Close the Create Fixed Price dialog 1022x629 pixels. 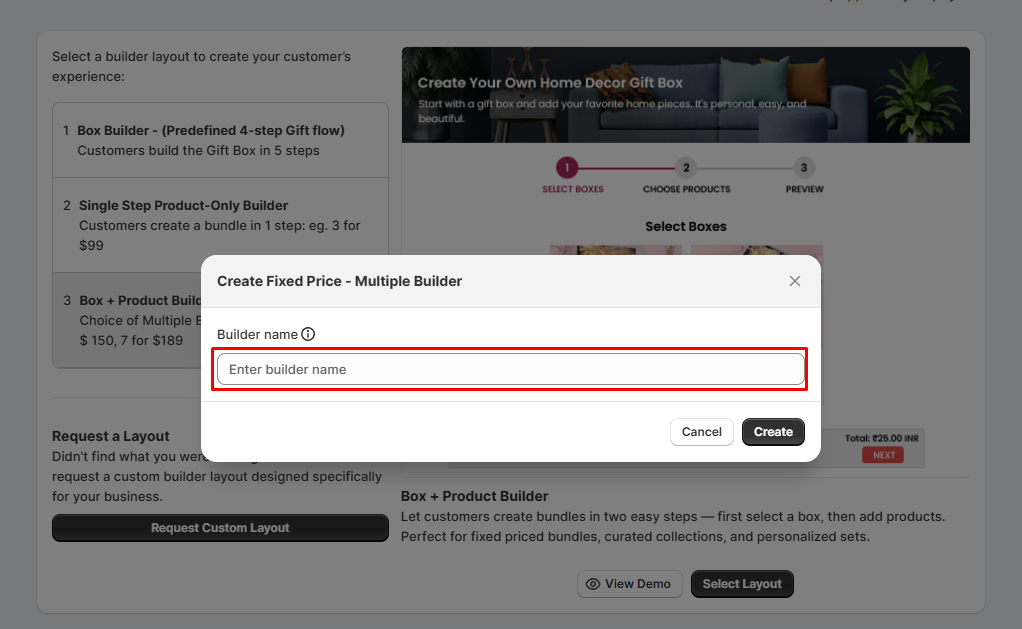[x=795, y=281]
